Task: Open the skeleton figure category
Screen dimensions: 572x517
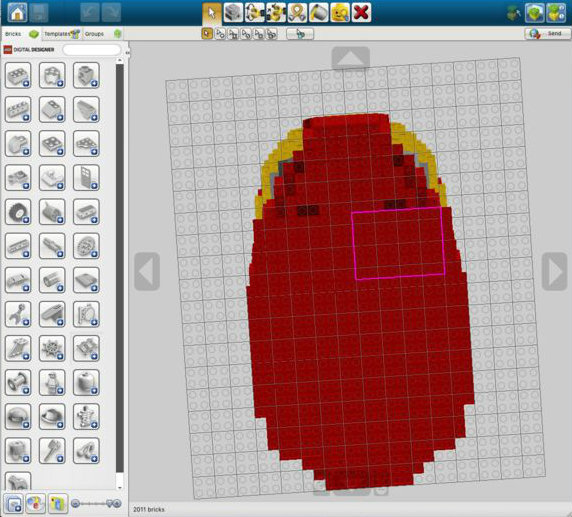Action: pyautogui.click(x=86, y=417)
